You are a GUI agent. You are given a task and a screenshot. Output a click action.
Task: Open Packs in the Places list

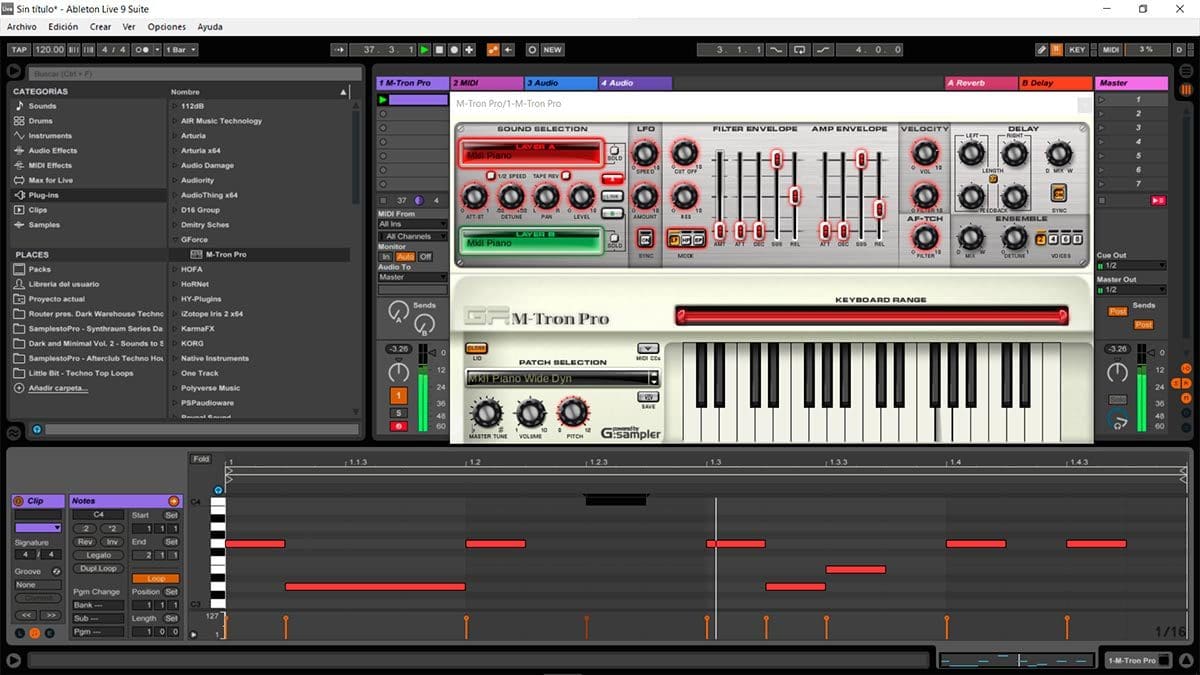tap(39, 269)
